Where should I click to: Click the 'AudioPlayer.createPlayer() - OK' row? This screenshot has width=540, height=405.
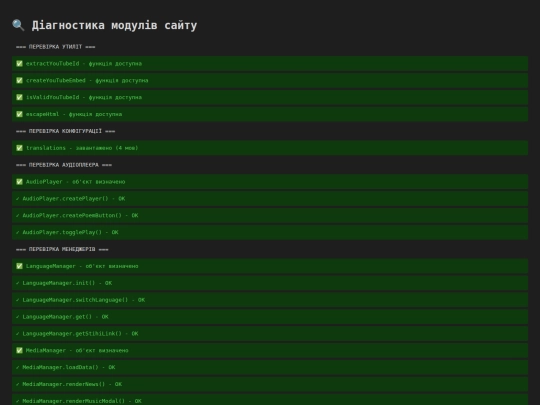point(270,198)
